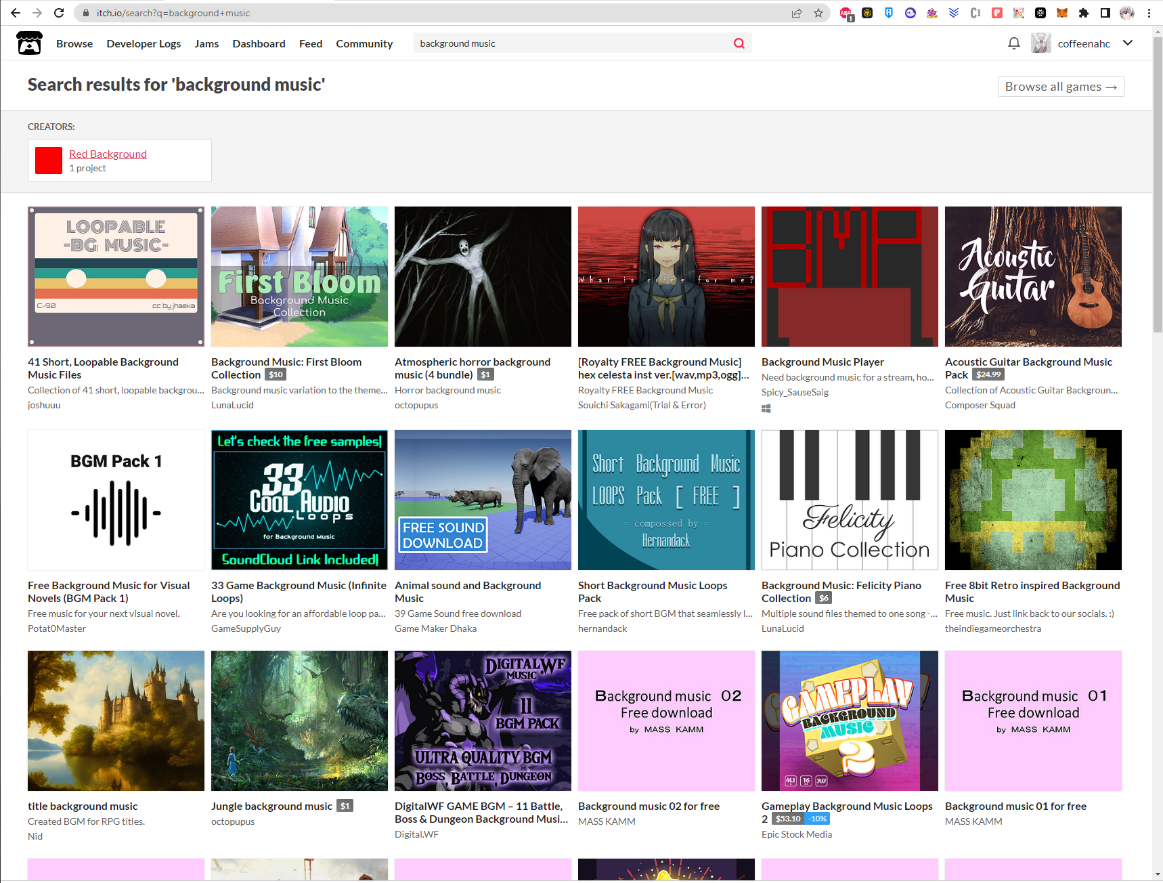
Task: Click author hernandack
Action: tap(602, 628)
